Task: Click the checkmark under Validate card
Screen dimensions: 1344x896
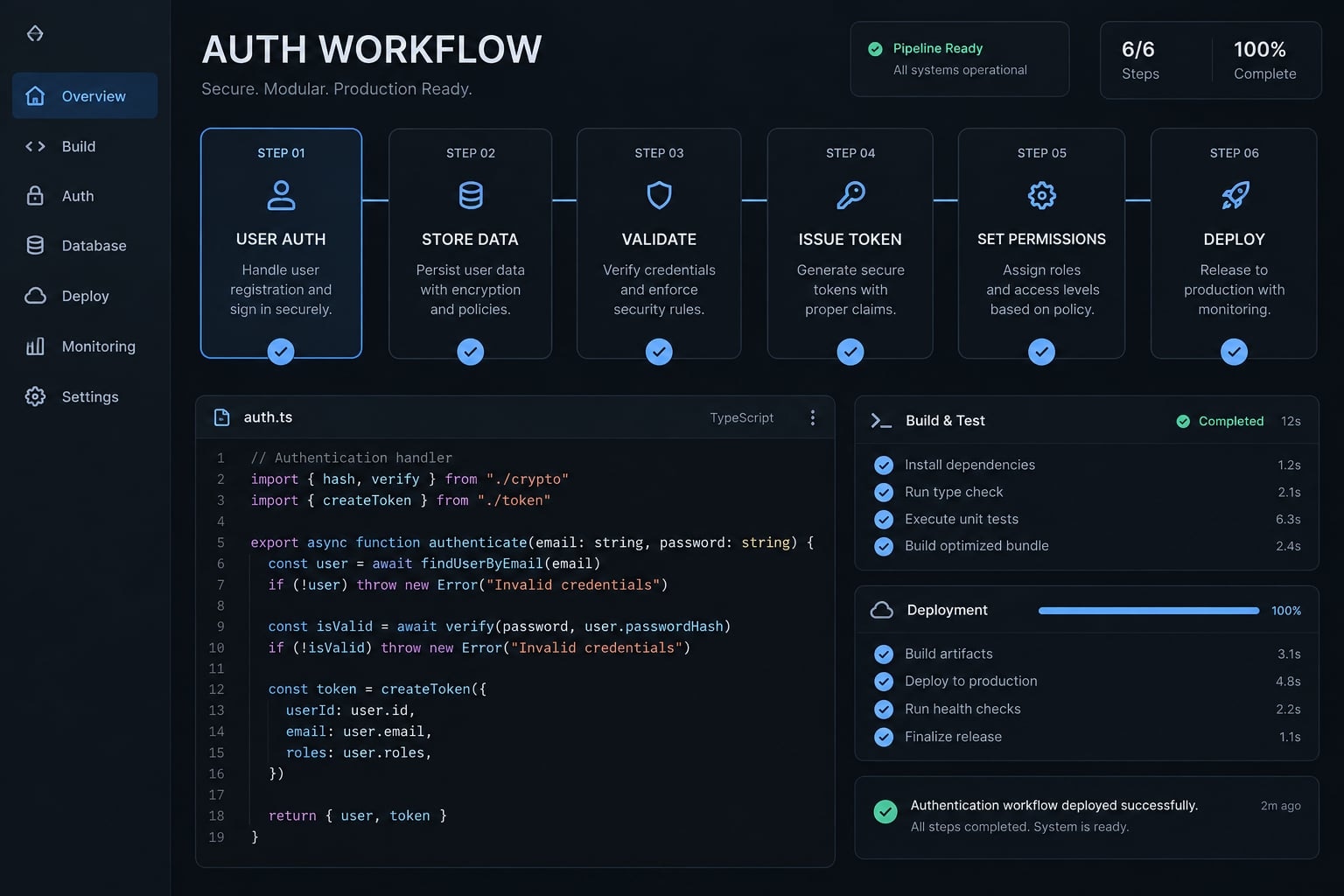Action: [659, 352]
